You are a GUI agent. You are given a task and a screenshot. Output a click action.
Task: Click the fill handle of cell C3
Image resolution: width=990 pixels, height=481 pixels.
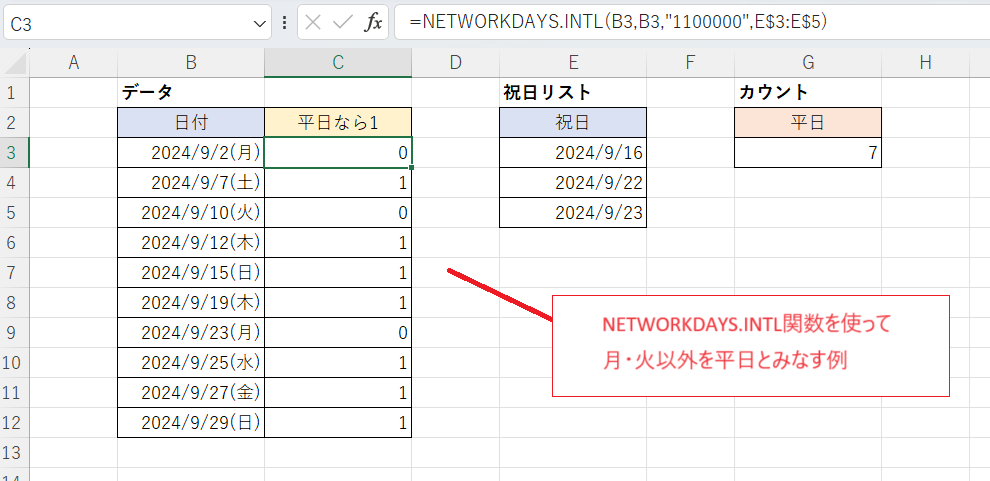412,167
